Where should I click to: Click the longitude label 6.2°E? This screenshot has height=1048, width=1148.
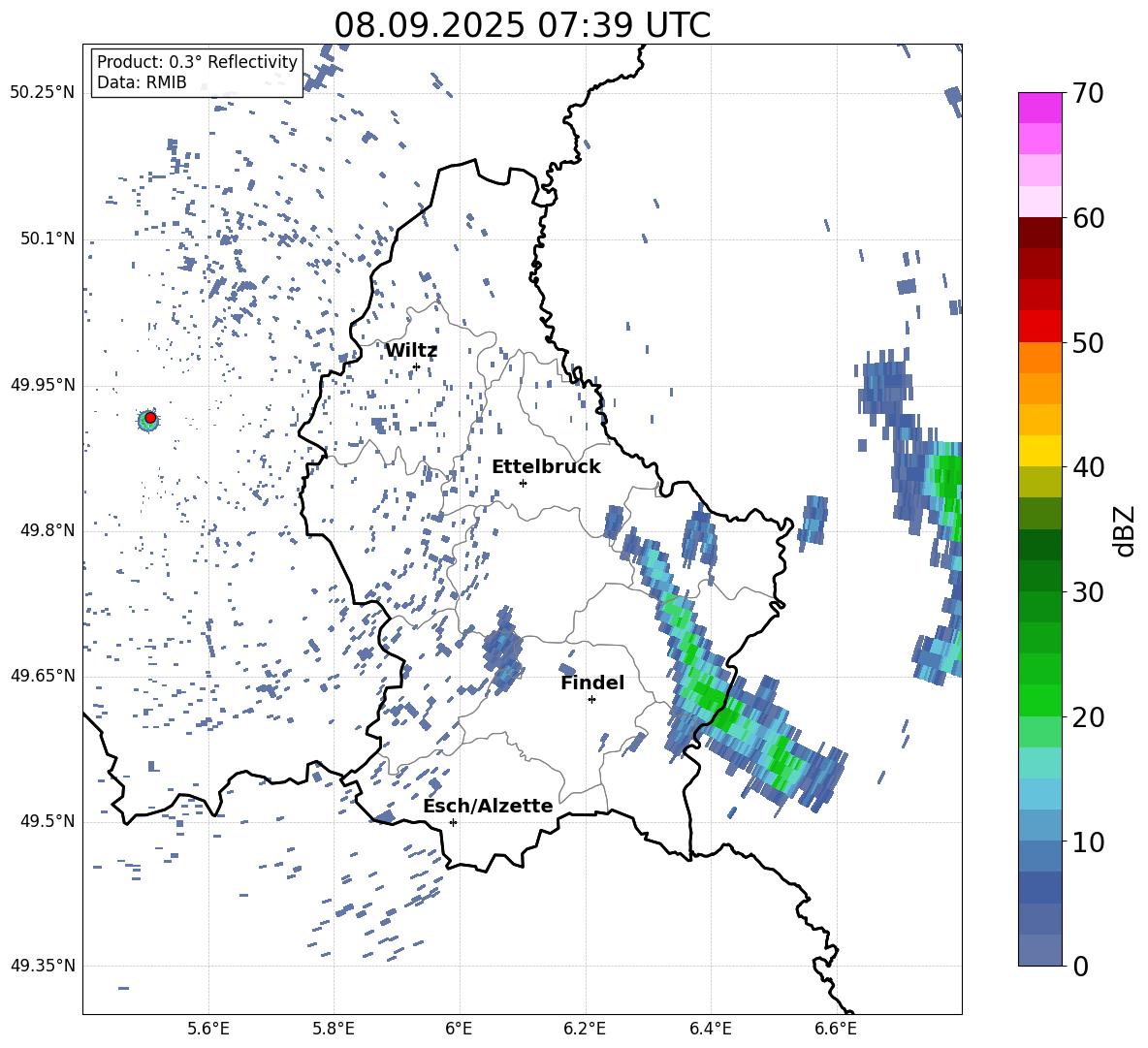[585, 1029]
